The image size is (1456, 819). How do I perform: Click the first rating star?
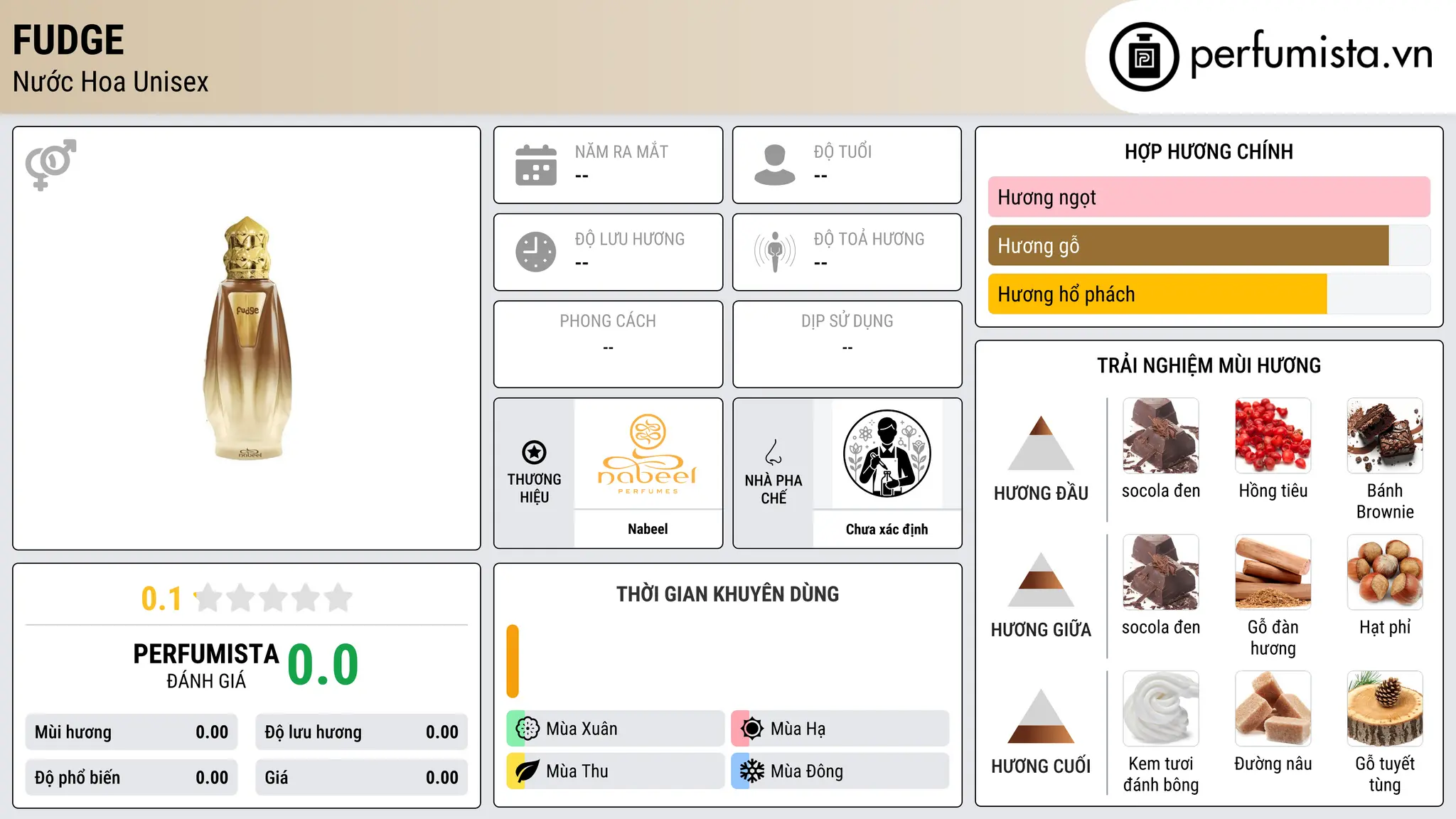[208, 598]
